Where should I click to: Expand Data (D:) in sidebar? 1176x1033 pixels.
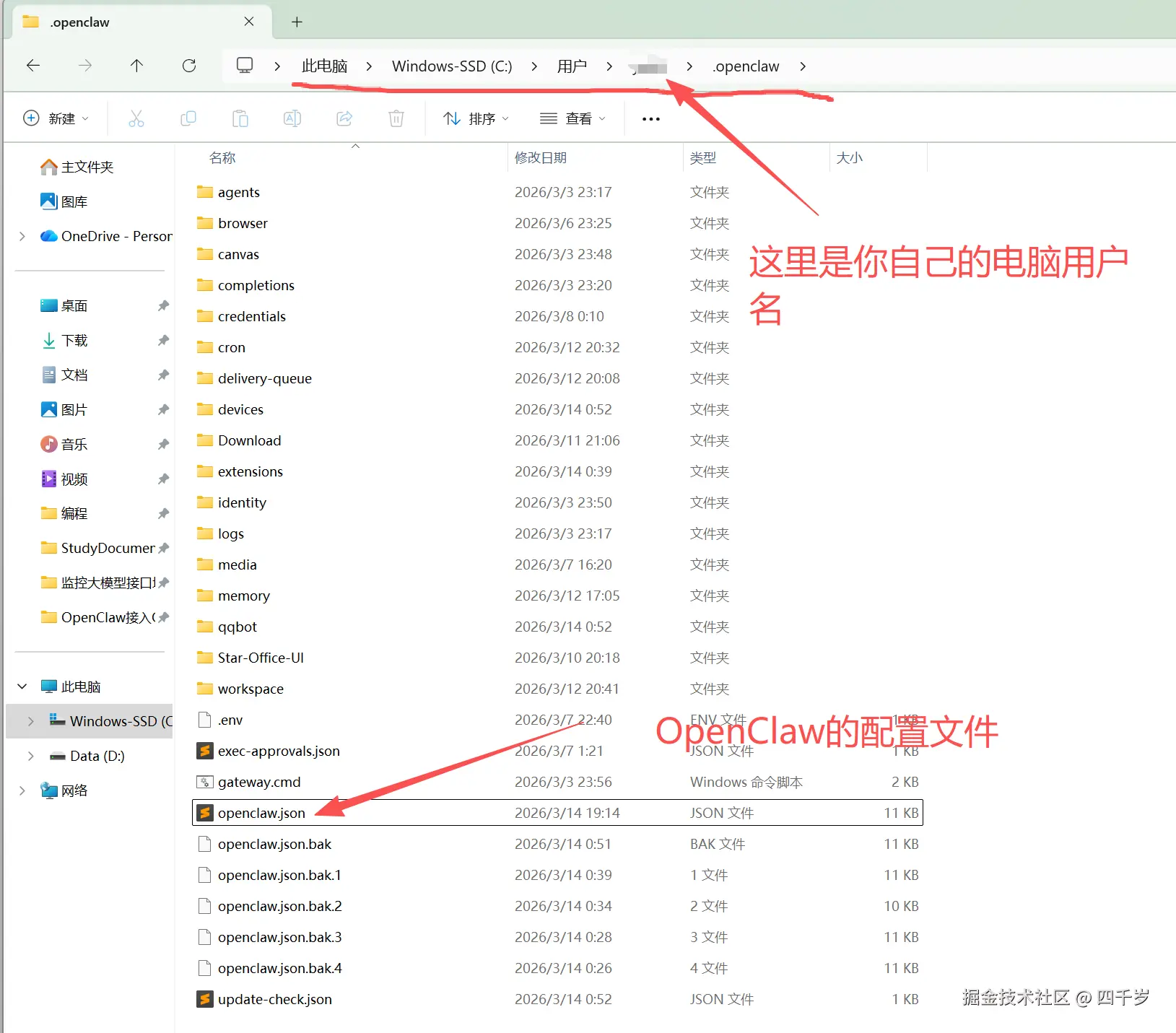[x=30, y=756]
